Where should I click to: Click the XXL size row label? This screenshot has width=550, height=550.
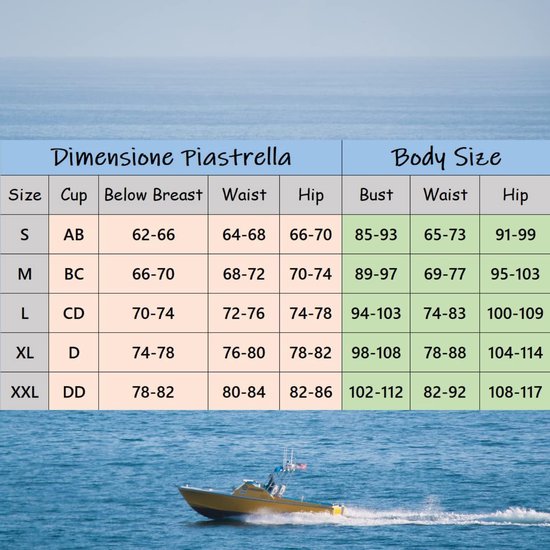(24, 392)
